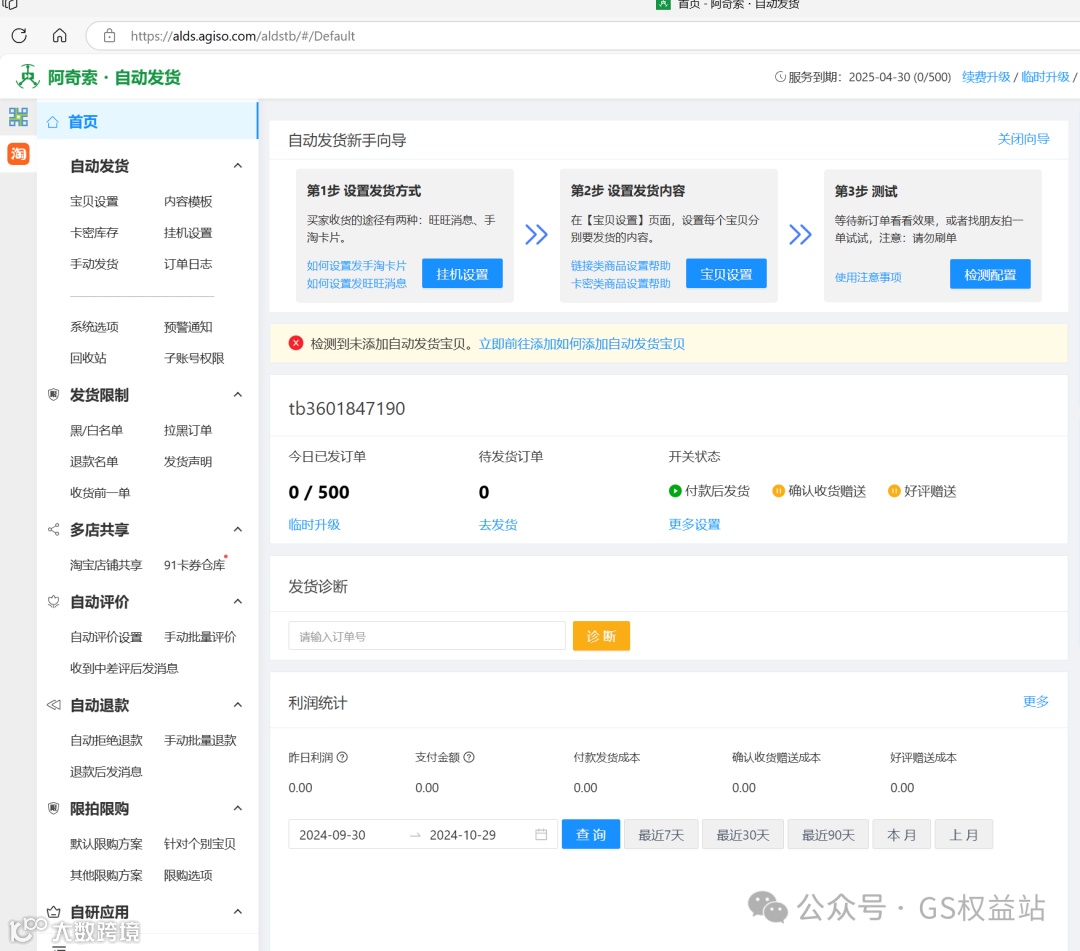Screen dimensions: 1080x951
Task: Open the app grid icon in left rail
Action: [x=19, y=117]
